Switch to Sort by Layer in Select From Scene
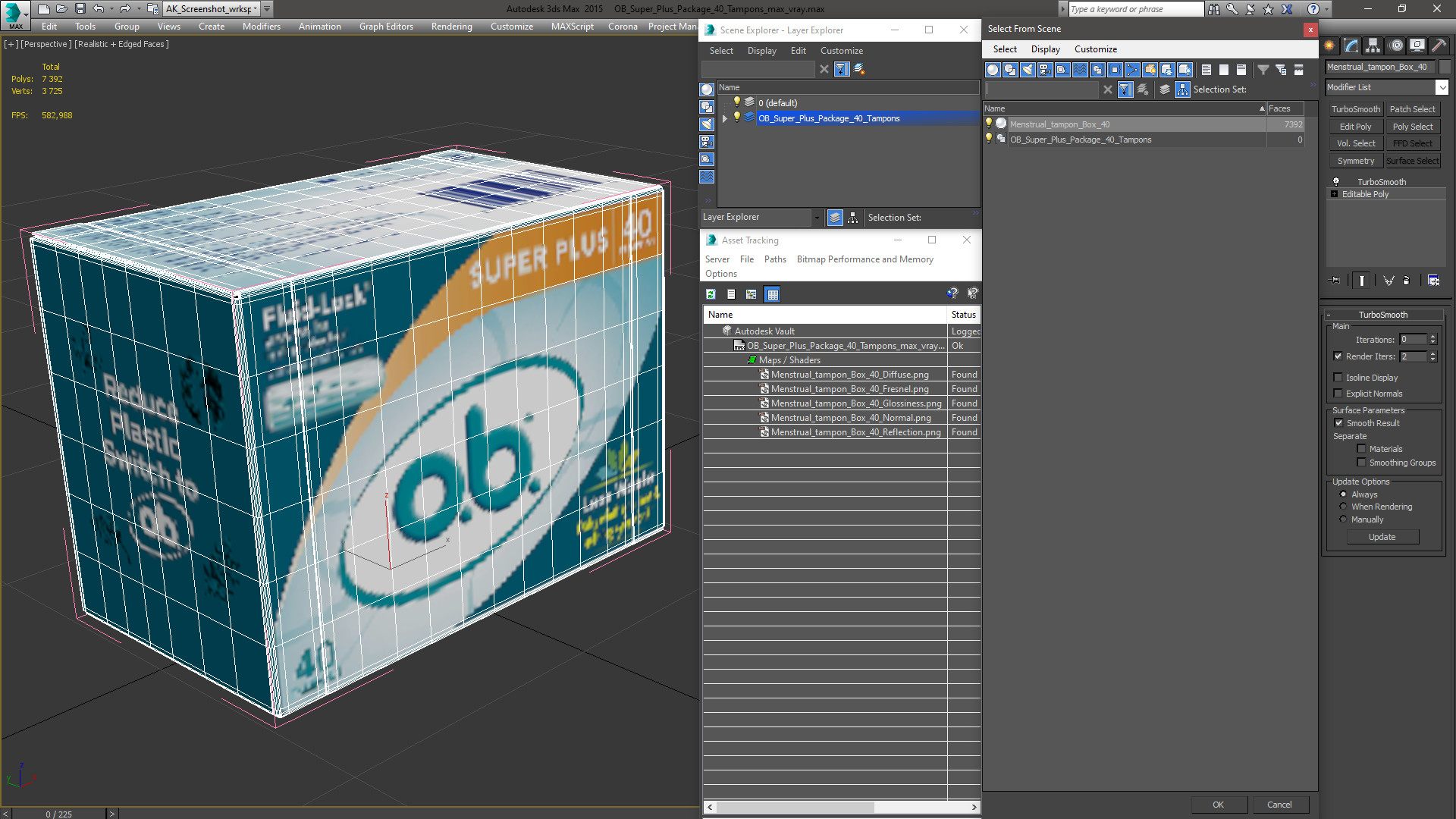 [x=1166, y=89]
